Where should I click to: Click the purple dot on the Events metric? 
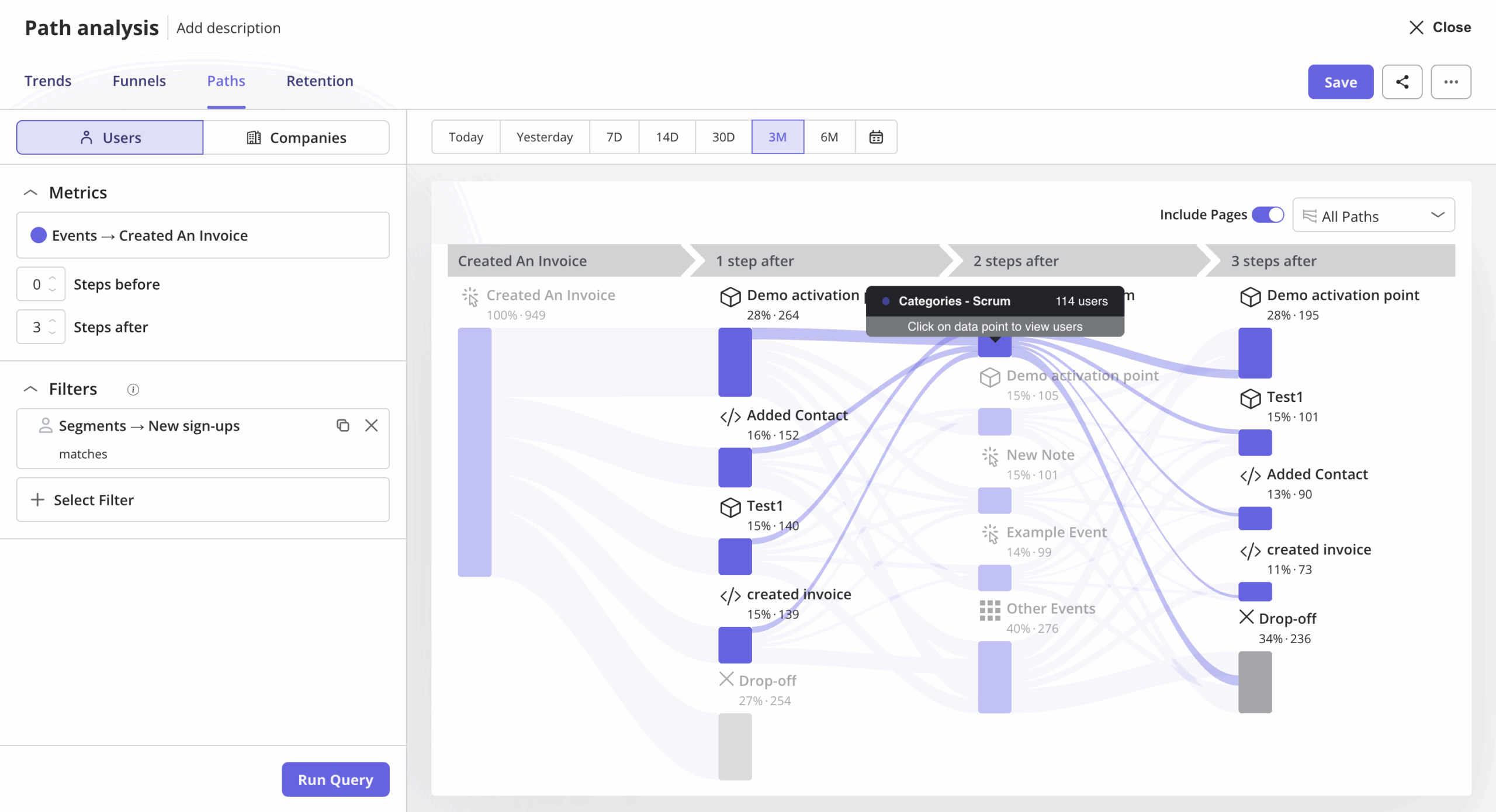[38, 235]
